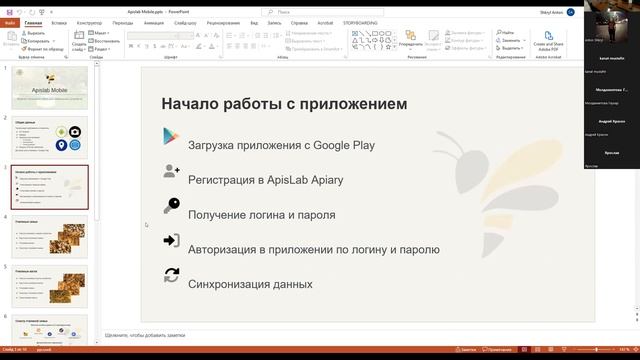The image size is (640, 360).
Task: Click the font color icon
Action: click(212, 46)
